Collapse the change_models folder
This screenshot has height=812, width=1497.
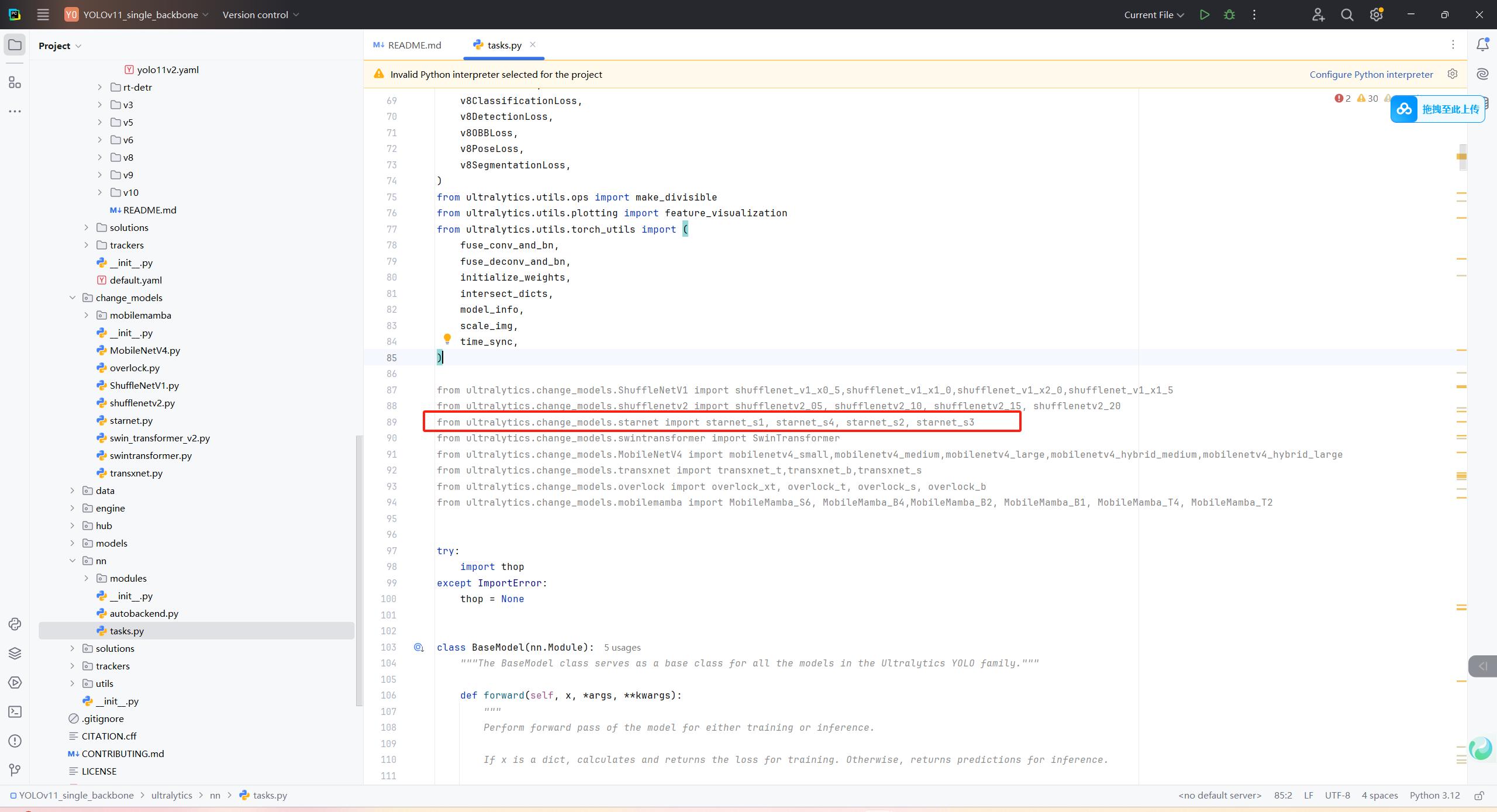coord(73,298)
